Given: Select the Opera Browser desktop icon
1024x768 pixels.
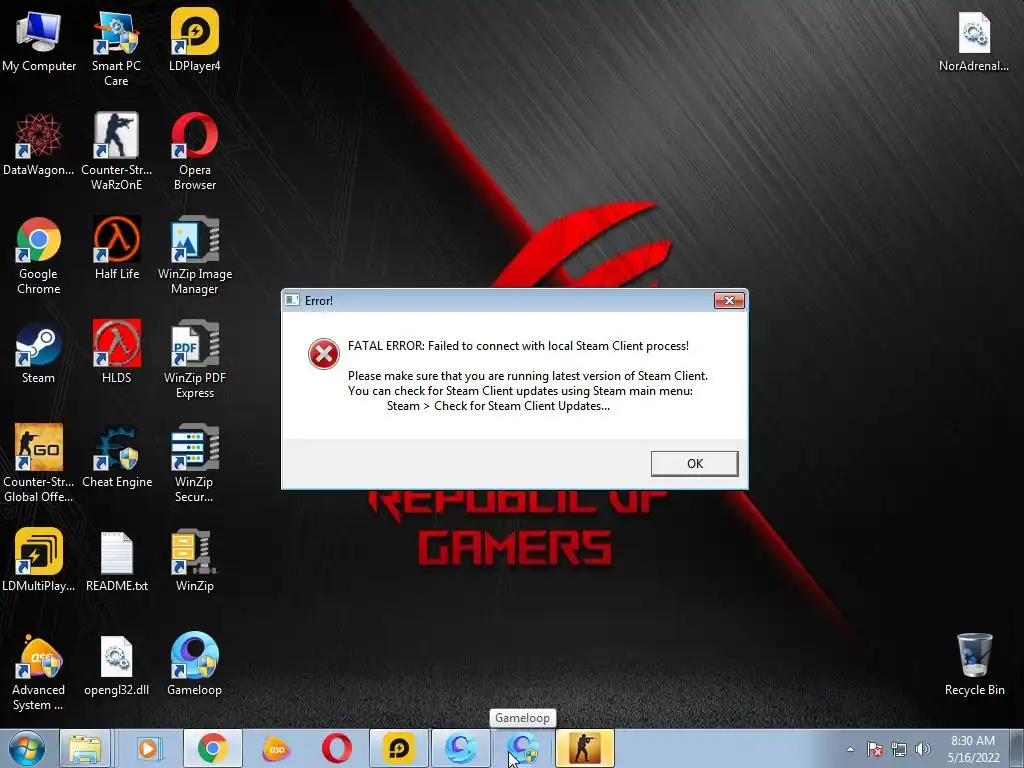Looking at the screenshot, I should (x=195, y=152).
